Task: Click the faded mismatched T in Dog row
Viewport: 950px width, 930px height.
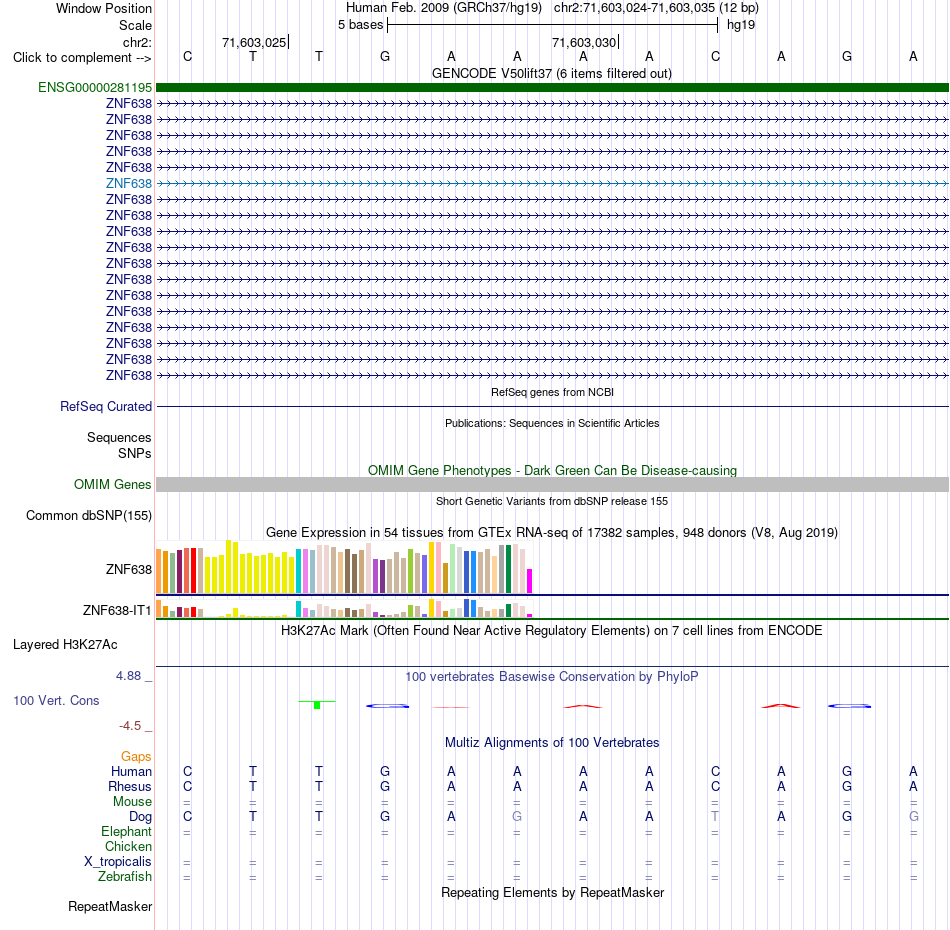Action: (715, 817)
